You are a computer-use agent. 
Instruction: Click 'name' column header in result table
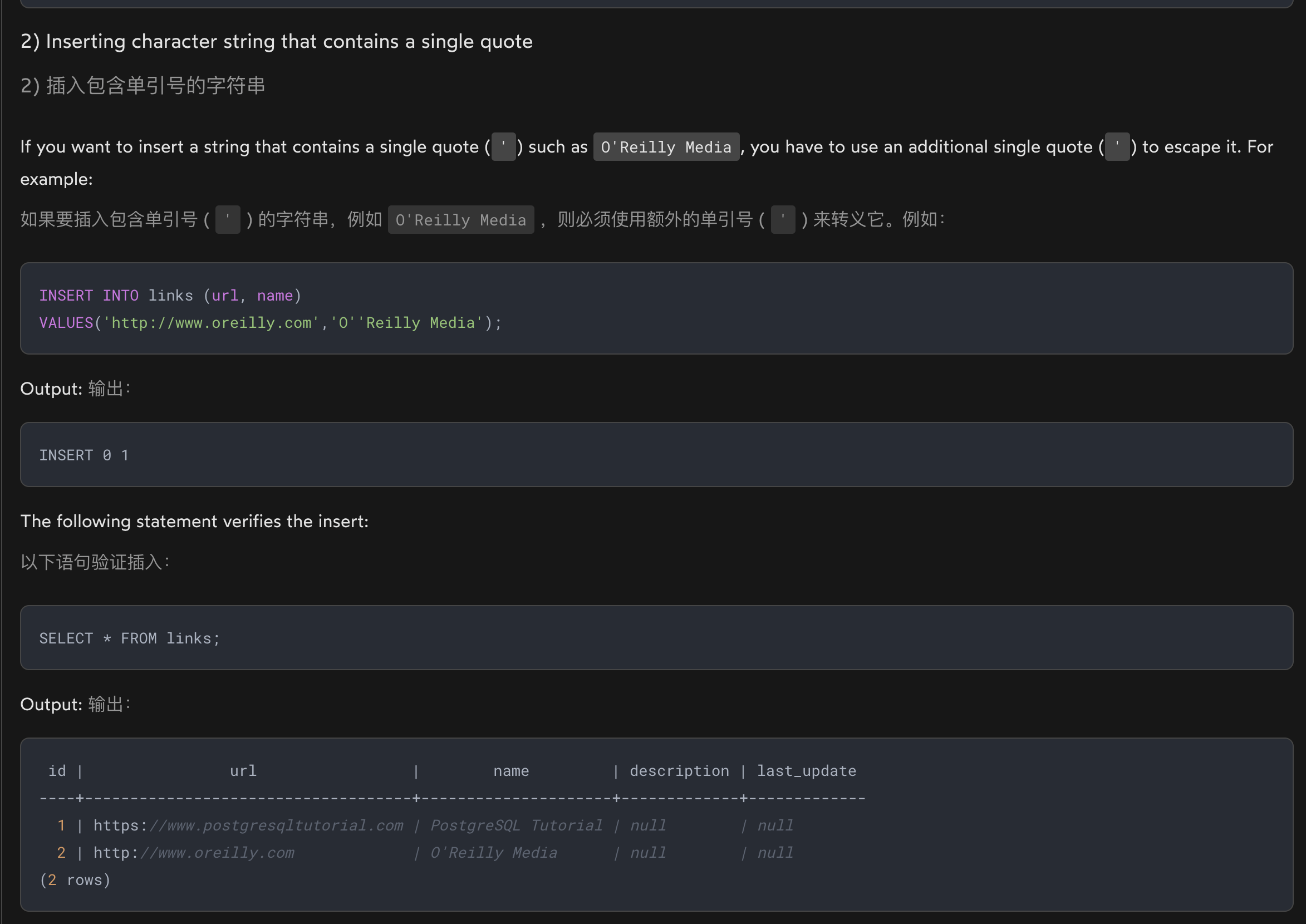(511, 771)
